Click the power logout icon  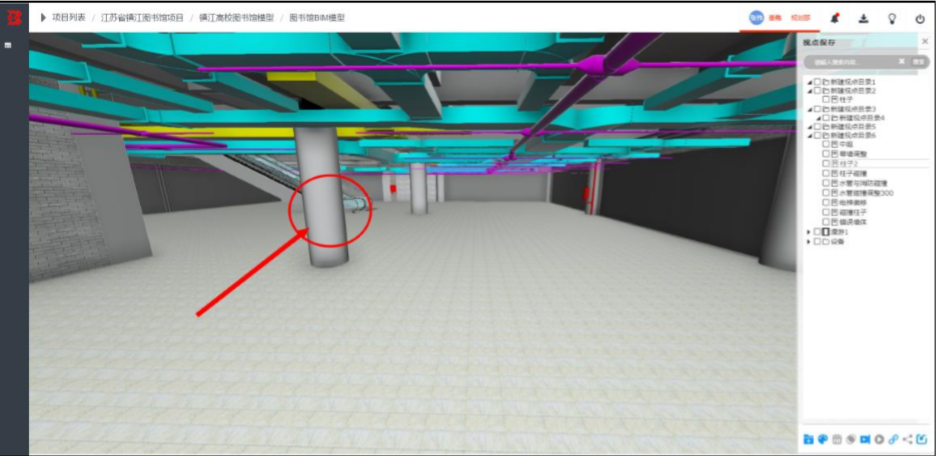coord(920,19)
